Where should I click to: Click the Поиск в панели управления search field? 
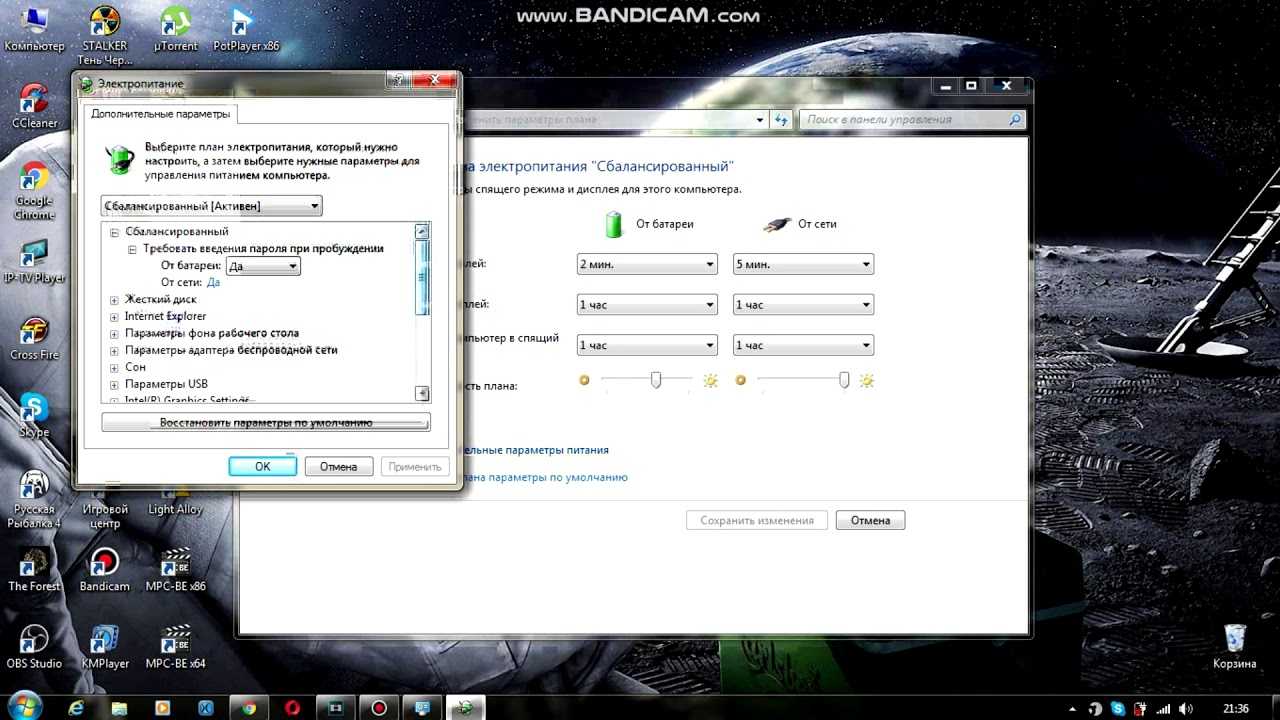pos(914,119)
